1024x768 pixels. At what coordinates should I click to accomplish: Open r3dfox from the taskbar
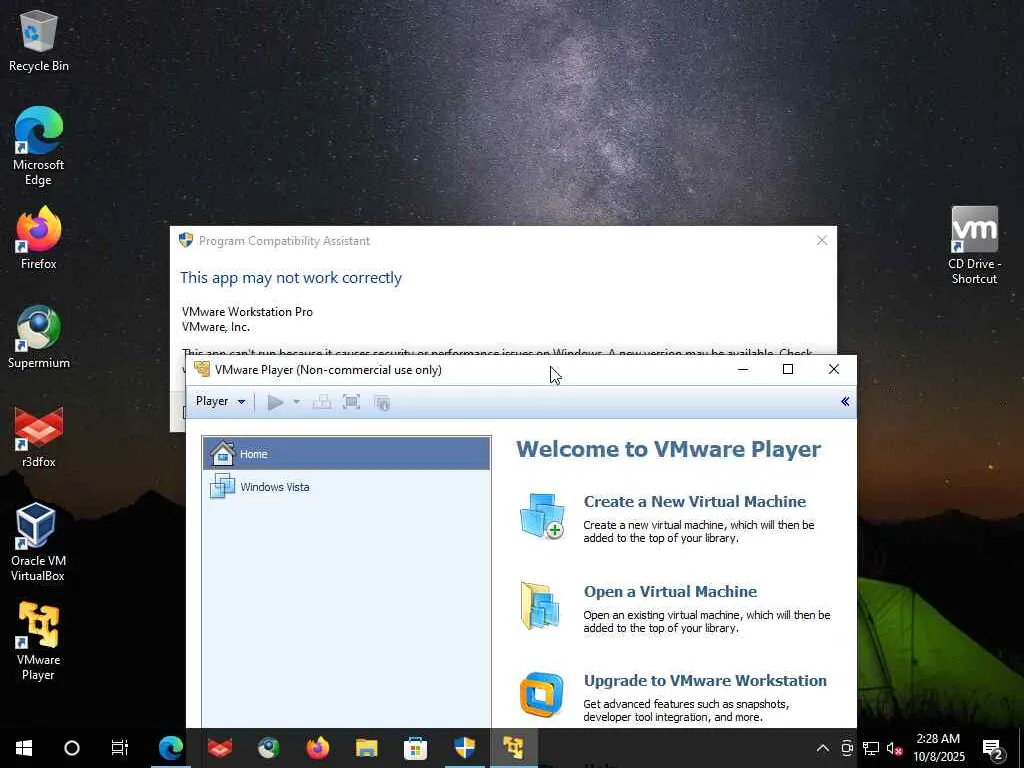220,748
